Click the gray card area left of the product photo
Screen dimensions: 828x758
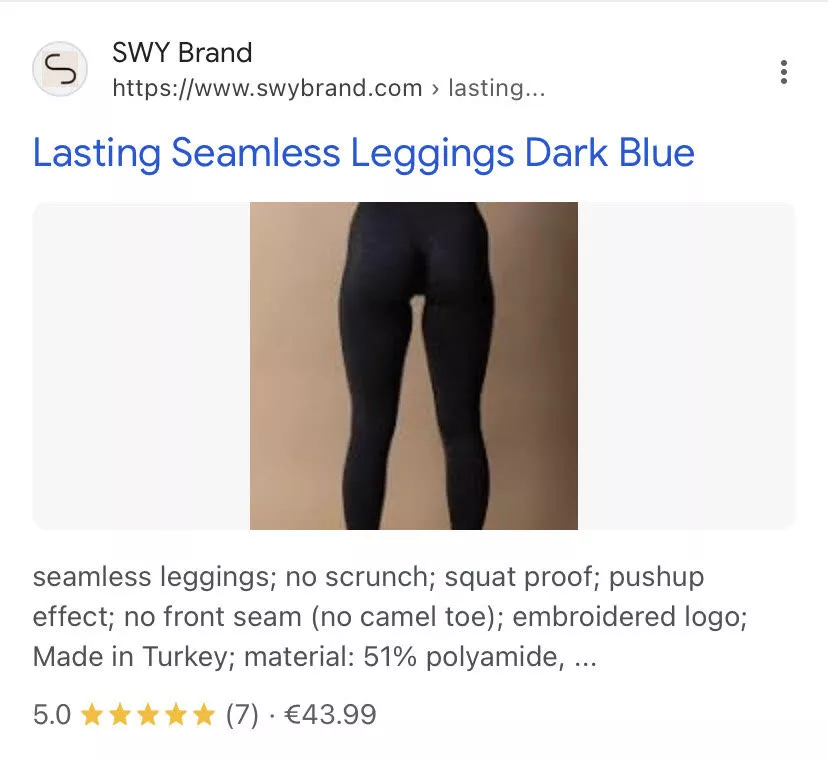(141, 366)
